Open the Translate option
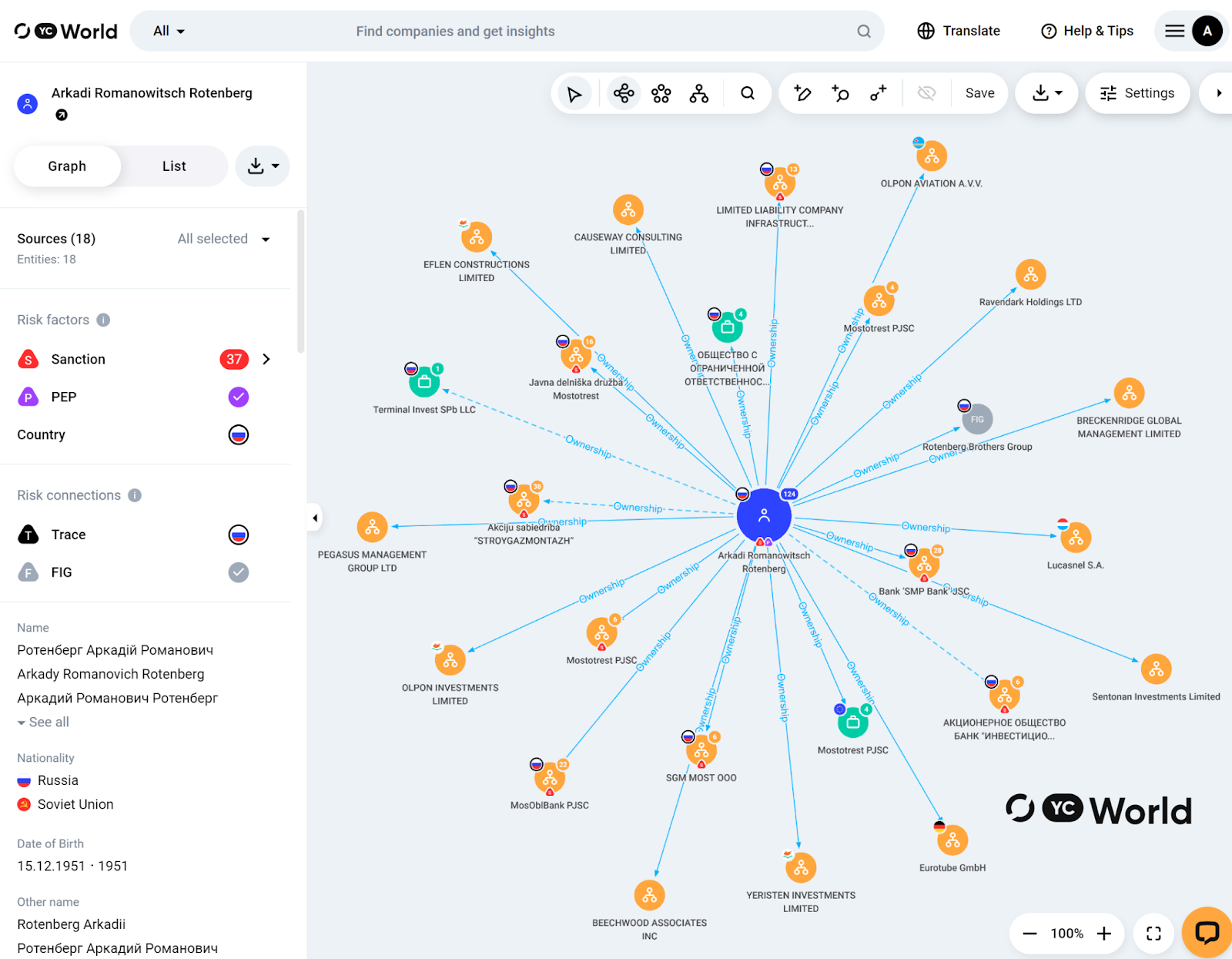 coord(959,31)
